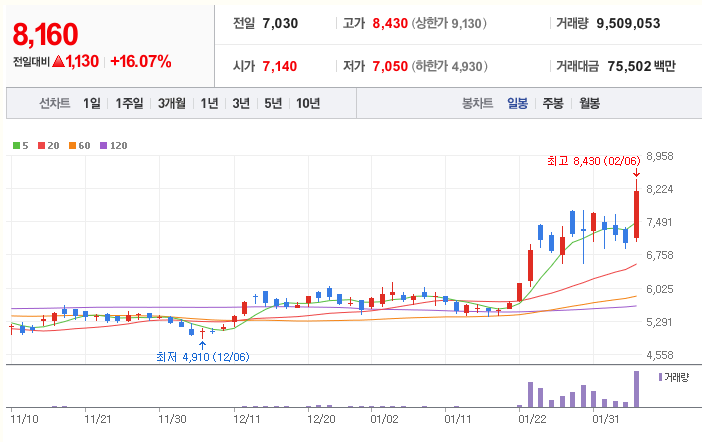The height and width of the screenshot is (442, 702).
Task: Click the 거래량 value 9,509,053
Action: point(628,23)
